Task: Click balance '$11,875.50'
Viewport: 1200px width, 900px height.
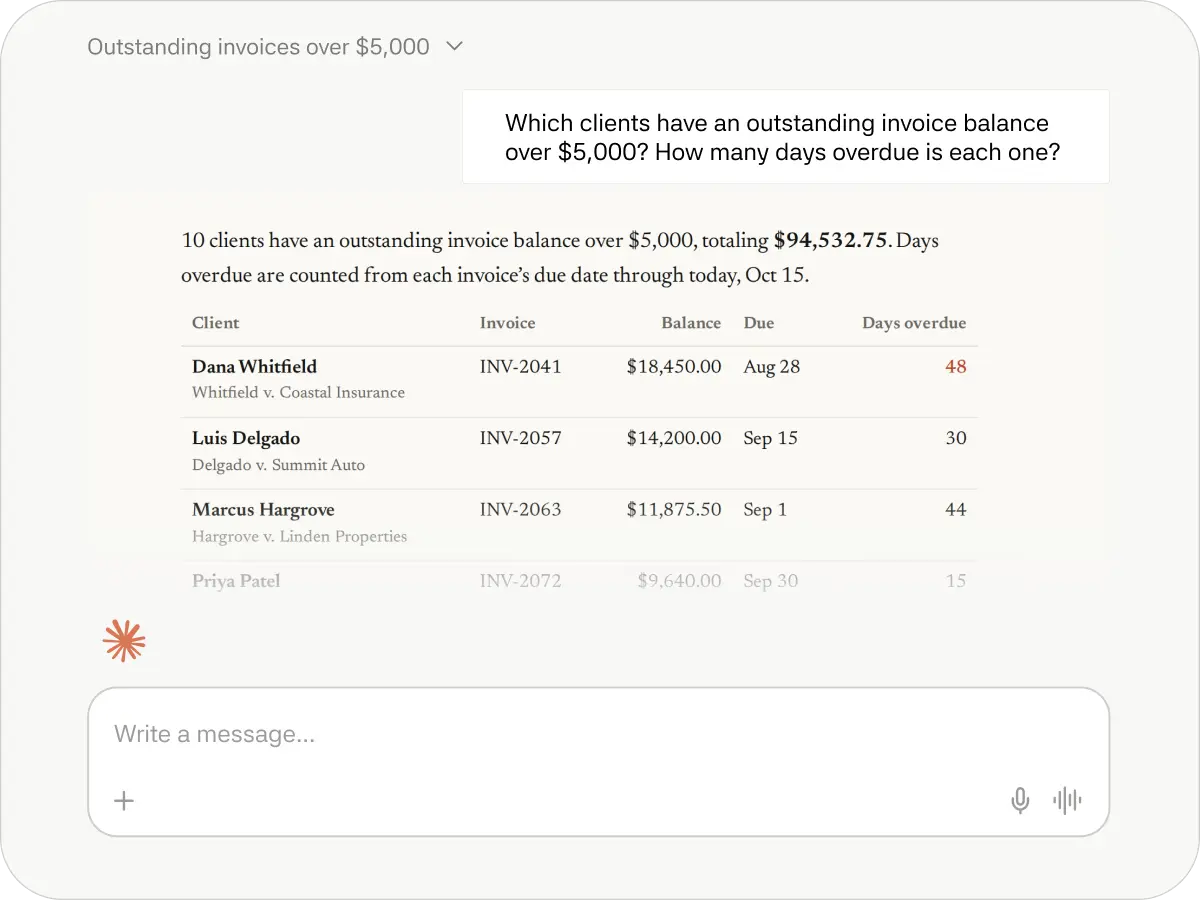Action: (674, 510)
